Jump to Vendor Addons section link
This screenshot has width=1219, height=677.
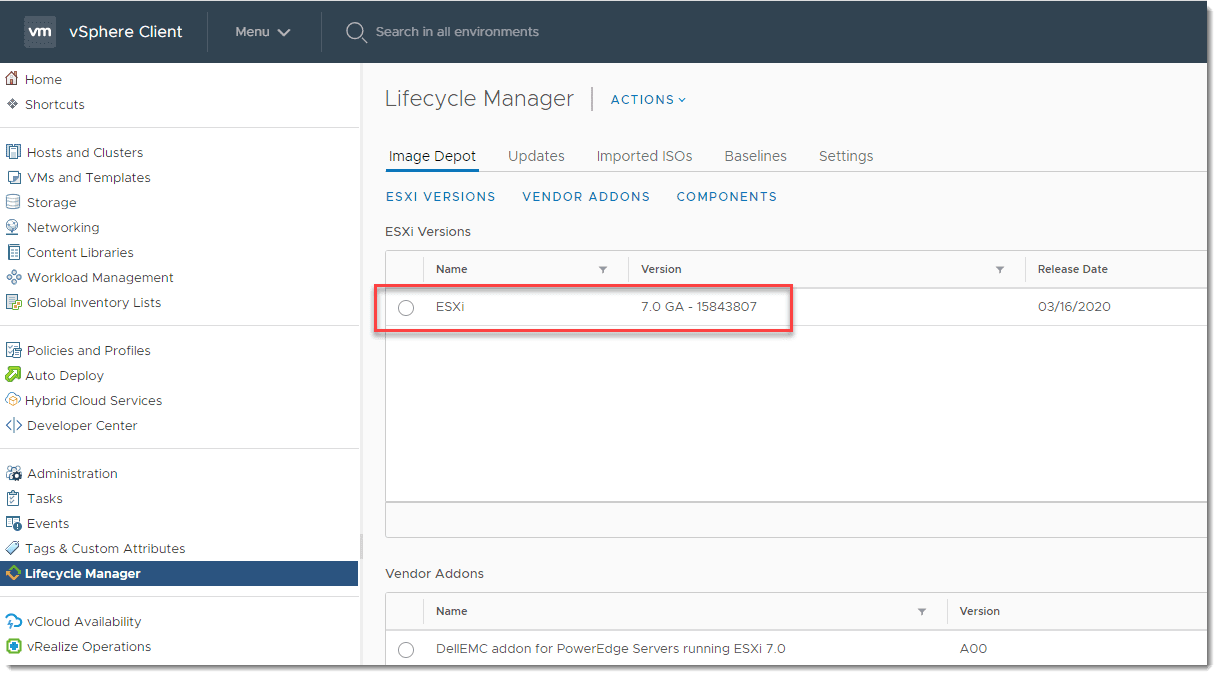pos(586,197)
